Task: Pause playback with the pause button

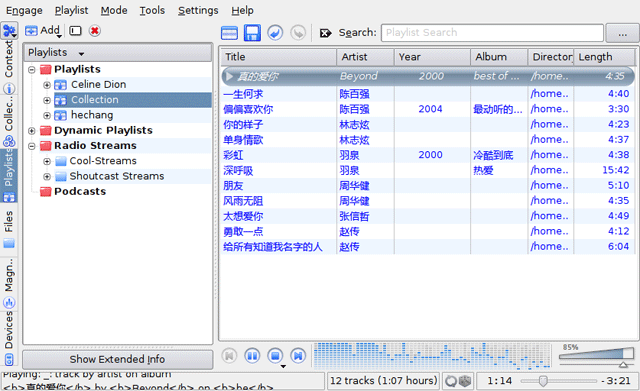Action: (252, 356)
